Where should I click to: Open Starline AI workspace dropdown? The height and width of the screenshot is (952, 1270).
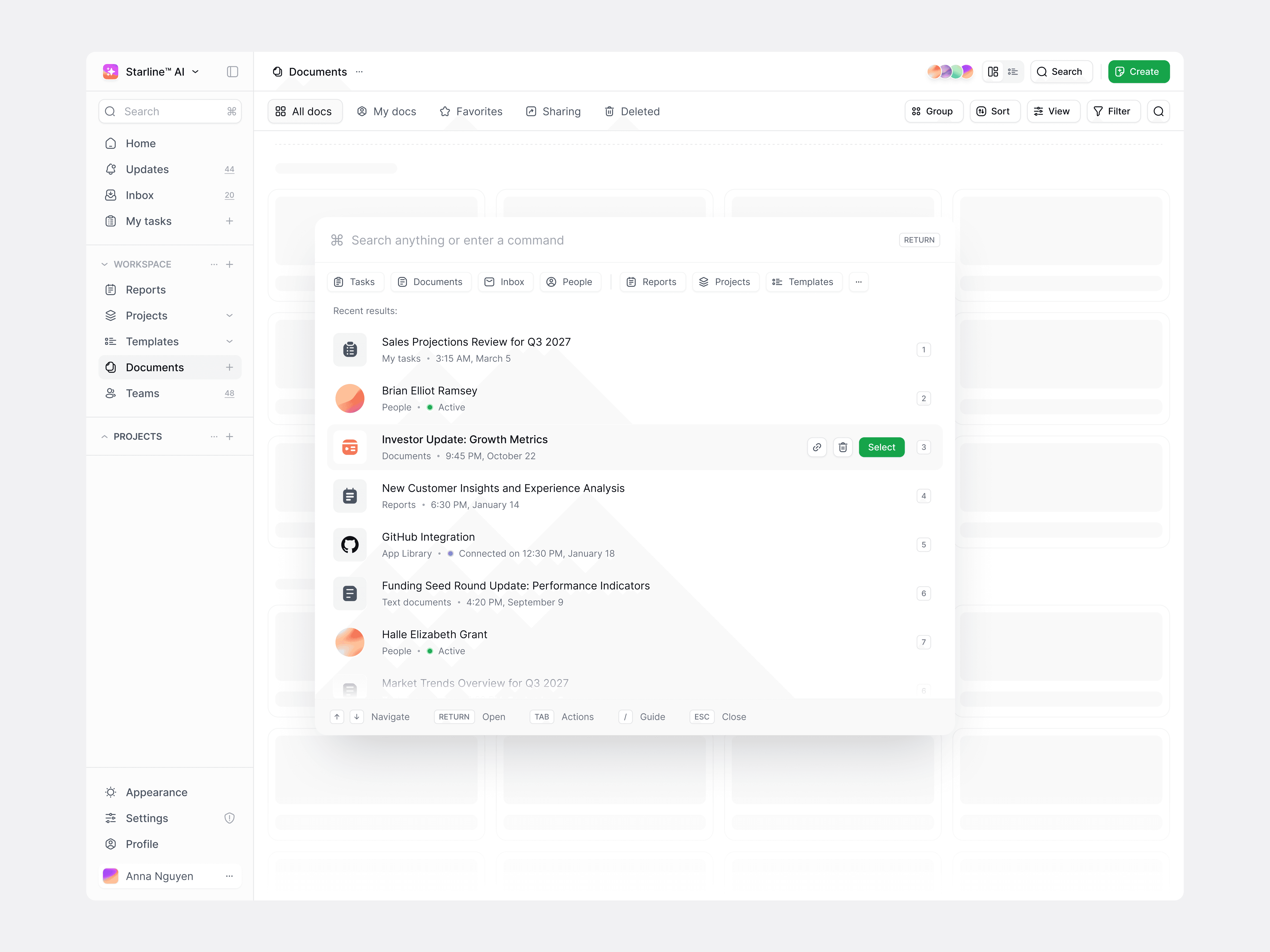pos(196,72)
